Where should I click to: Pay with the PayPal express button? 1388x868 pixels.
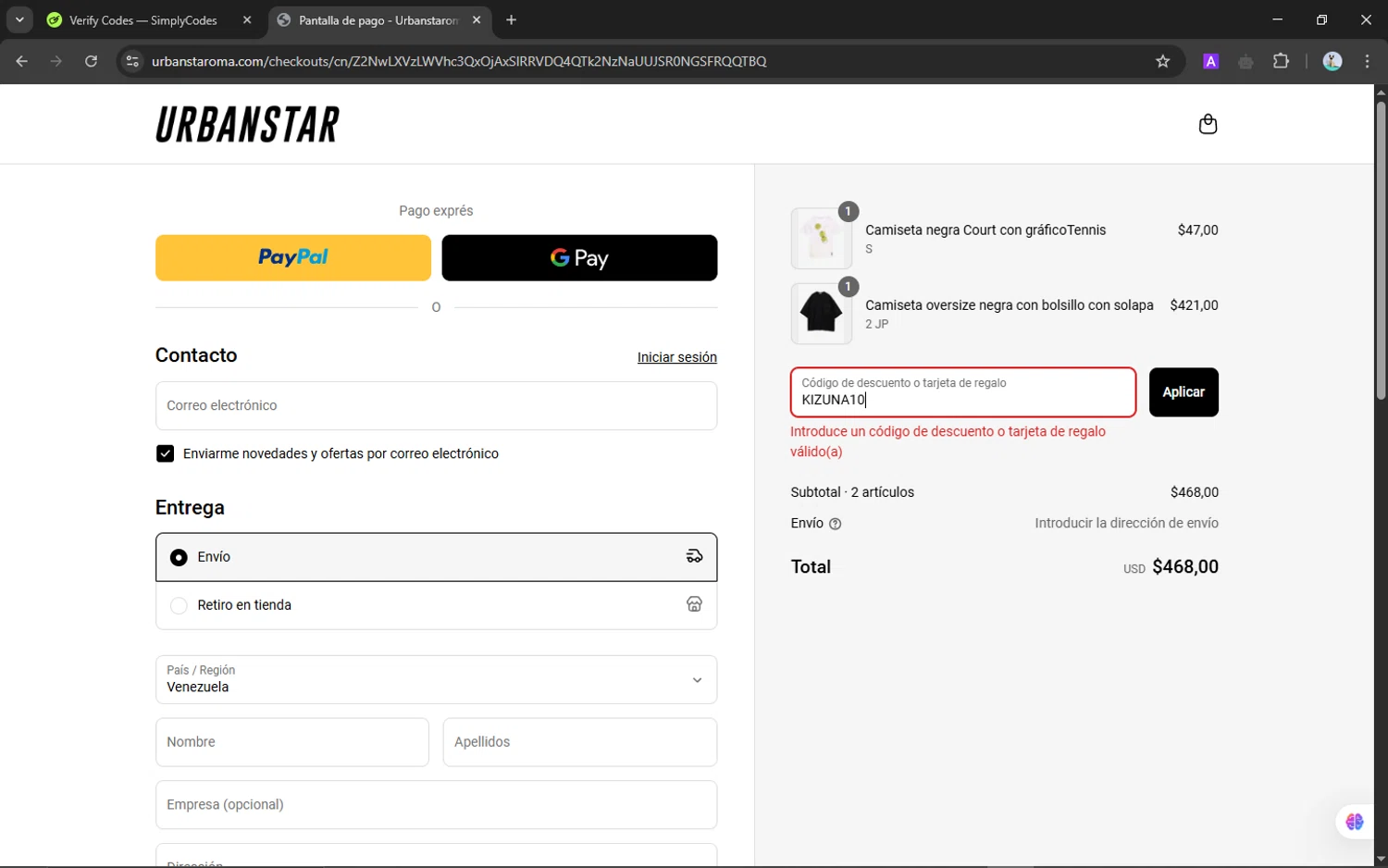(x=293, y=257)
